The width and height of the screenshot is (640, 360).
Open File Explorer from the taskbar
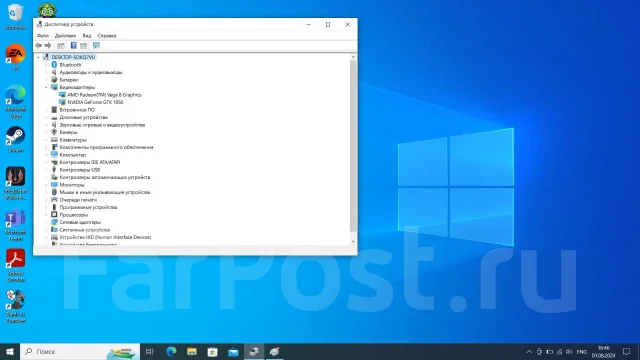coord(192,351)
